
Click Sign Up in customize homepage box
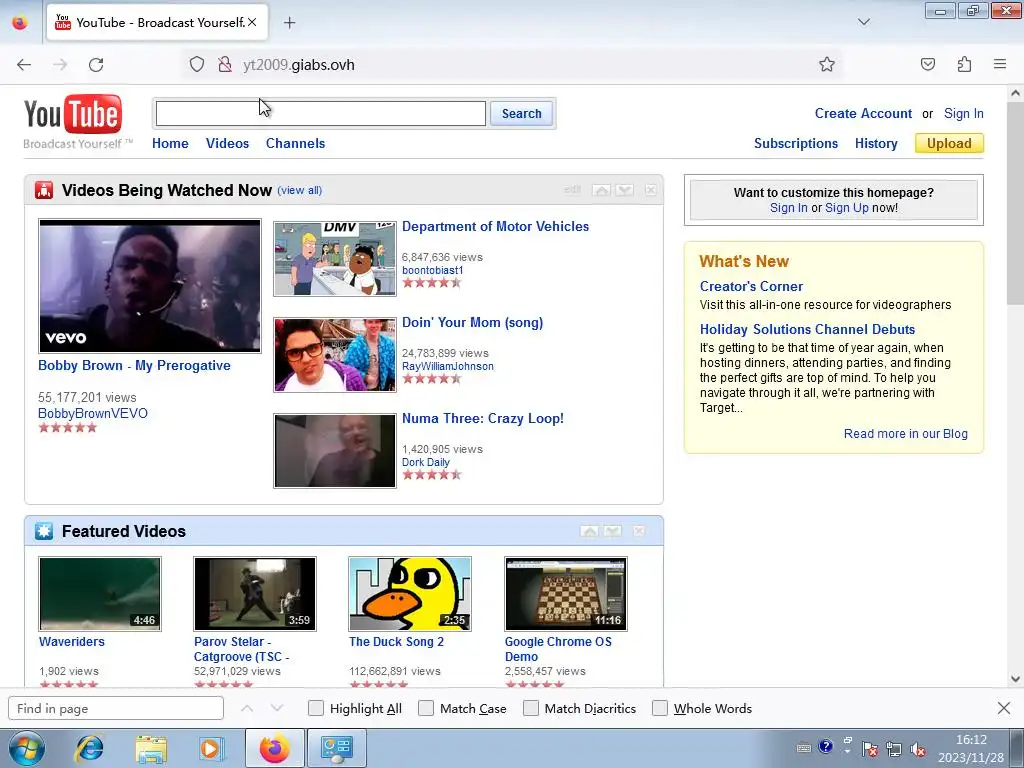coord(846,208)
